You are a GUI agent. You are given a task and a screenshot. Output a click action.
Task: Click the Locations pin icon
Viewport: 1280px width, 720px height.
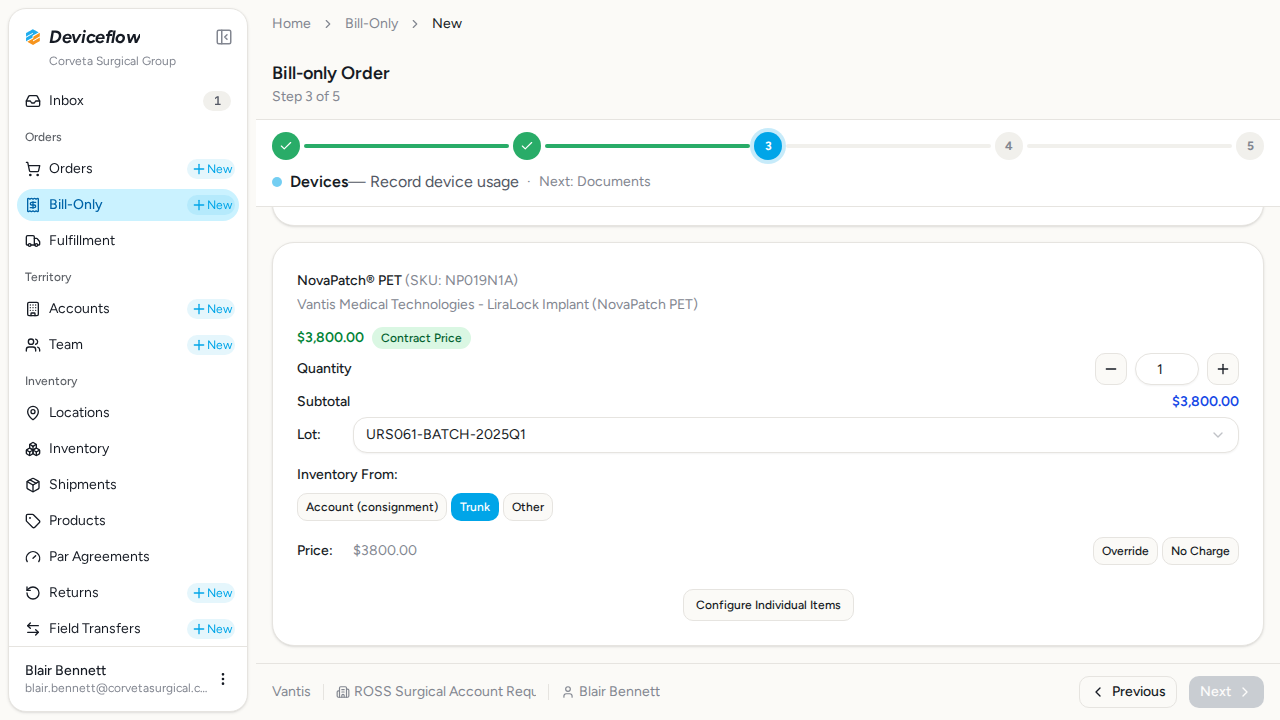coord(33,413)
